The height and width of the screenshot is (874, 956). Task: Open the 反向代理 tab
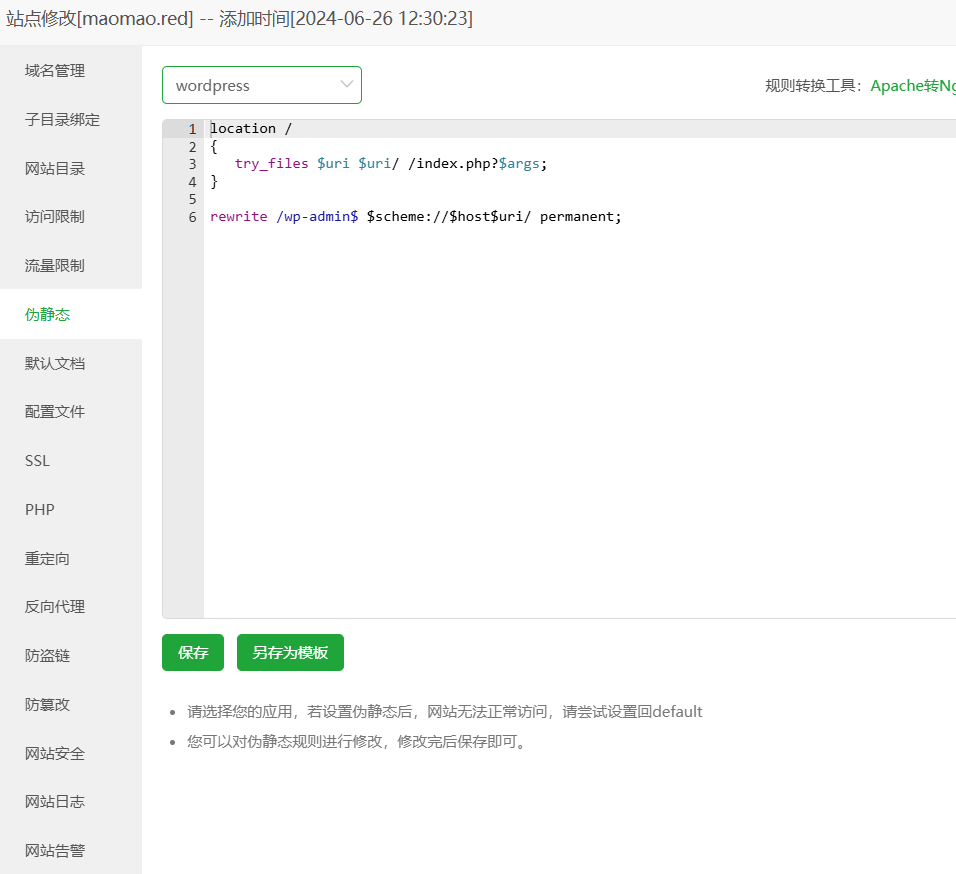[71, 607]
